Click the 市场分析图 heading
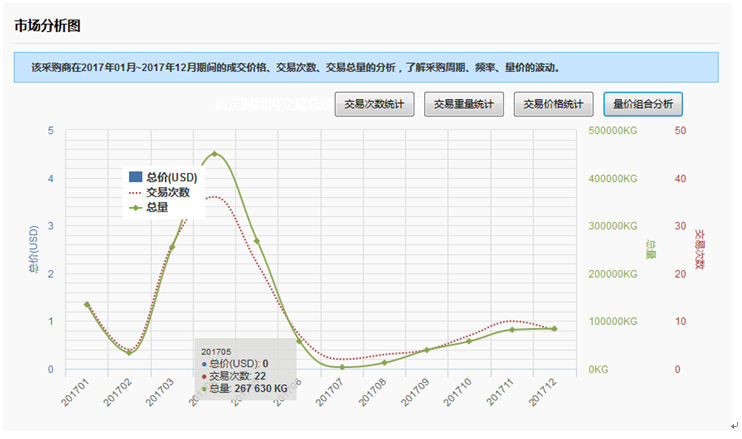This screenshot has height=439, width=742. [49, 26]
